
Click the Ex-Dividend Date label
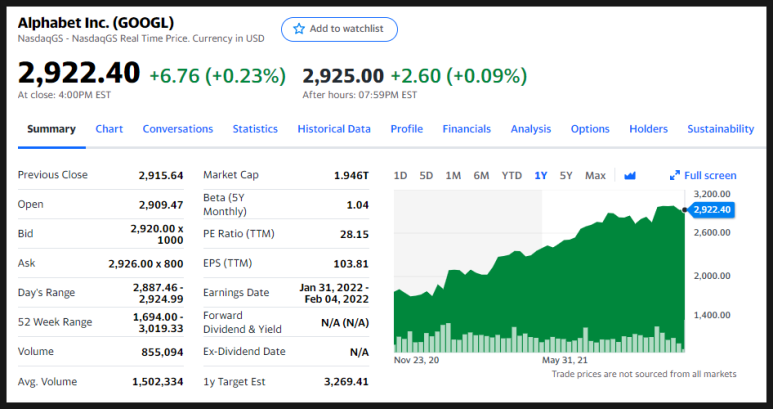point(244,351)
